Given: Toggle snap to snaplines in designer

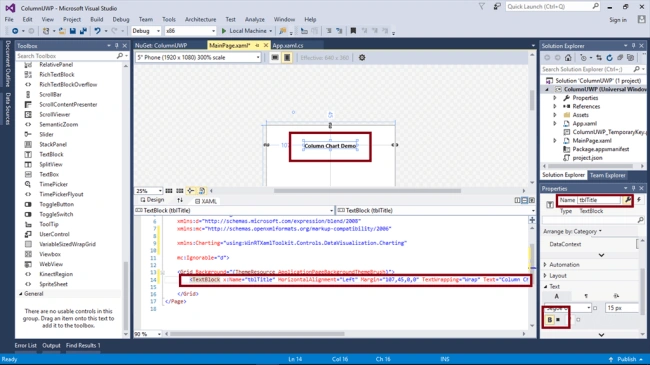Looking at the screenshot, I should click(191, 191).
